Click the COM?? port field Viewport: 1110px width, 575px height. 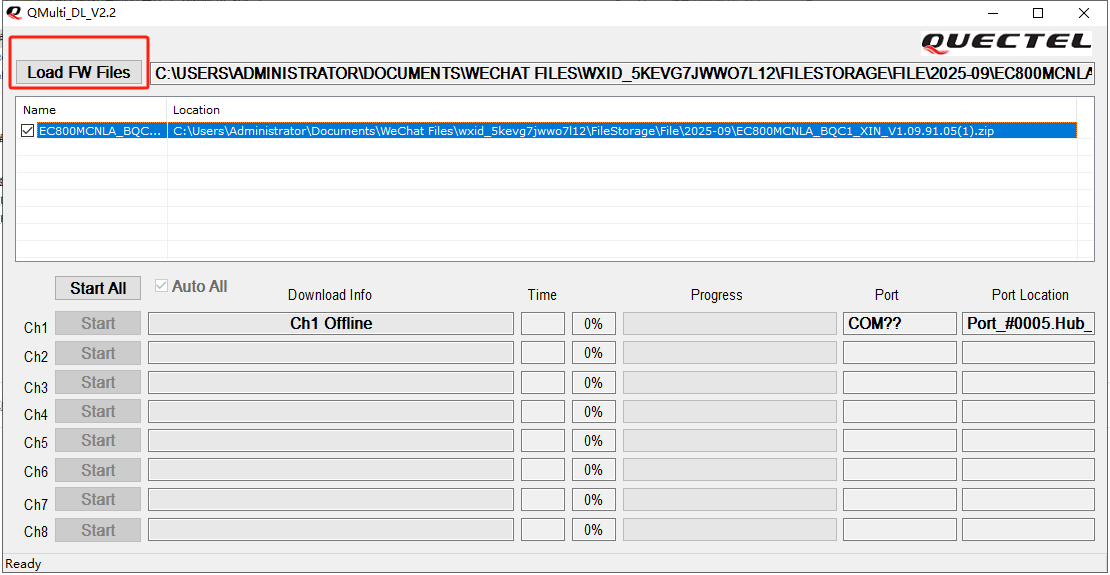(x=900, y=324)
